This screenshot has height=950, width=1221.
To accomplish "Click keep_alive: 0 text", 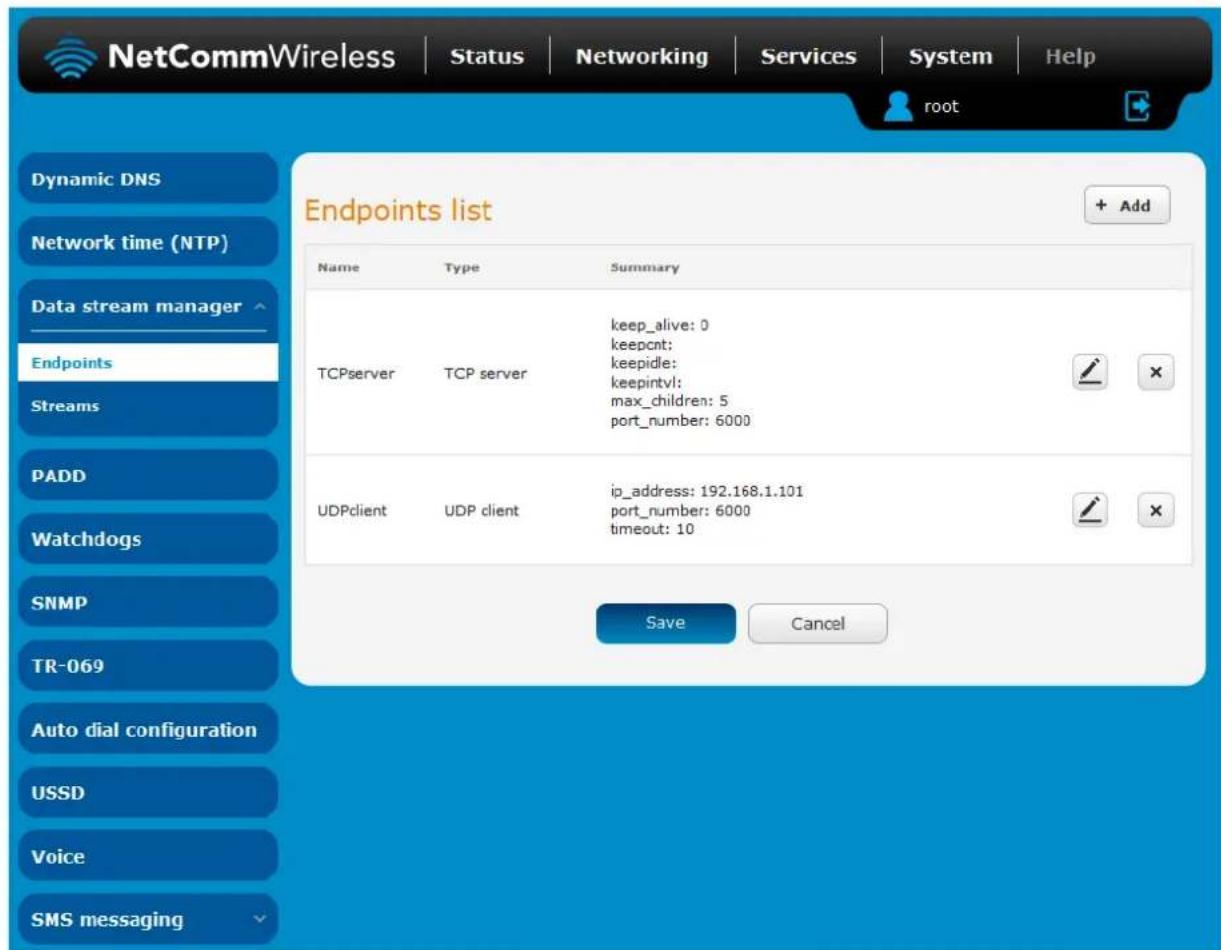I will (659, 326).
